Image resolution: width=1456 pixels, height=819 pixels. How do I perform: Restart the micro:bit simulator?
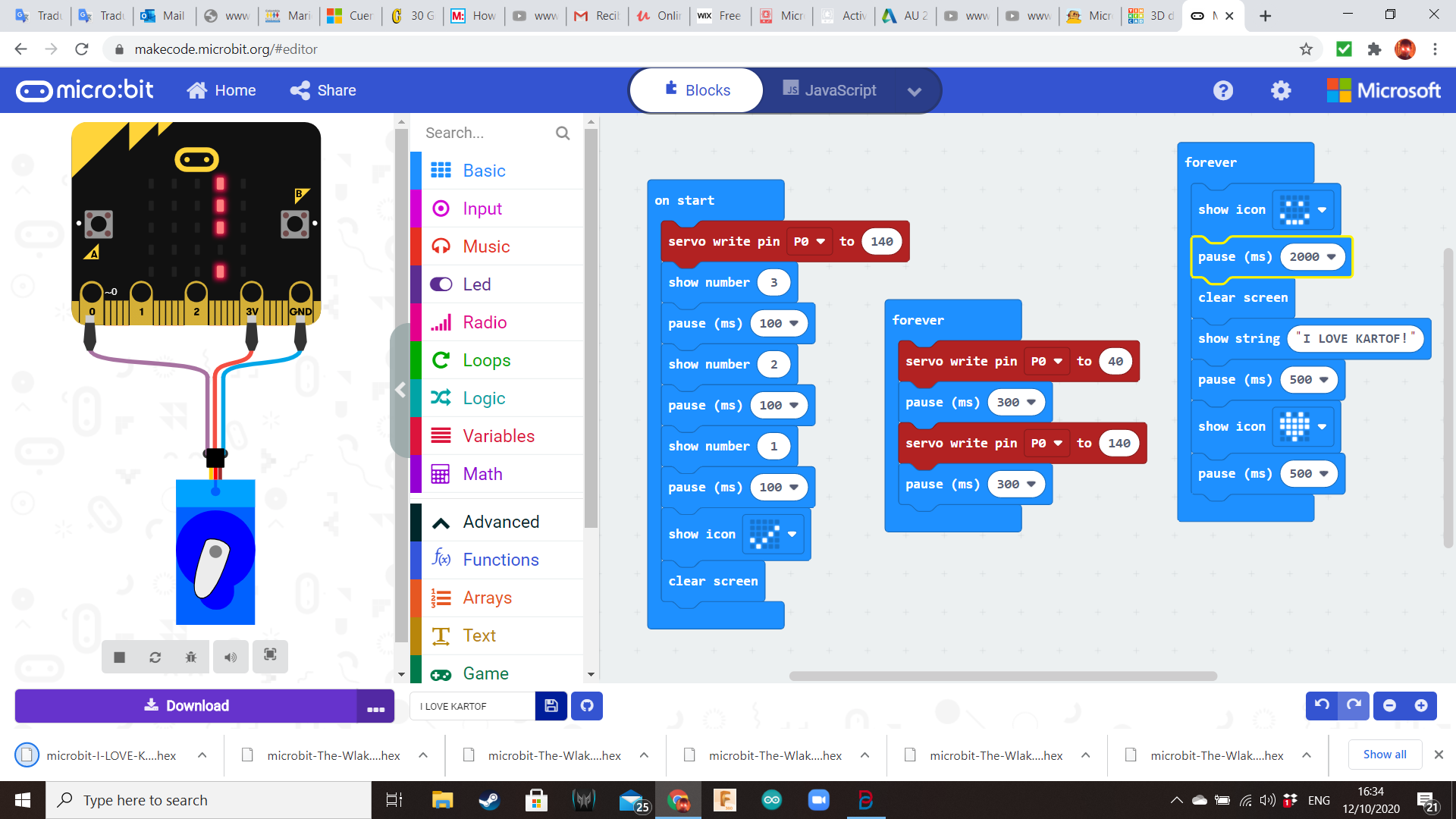155,657
